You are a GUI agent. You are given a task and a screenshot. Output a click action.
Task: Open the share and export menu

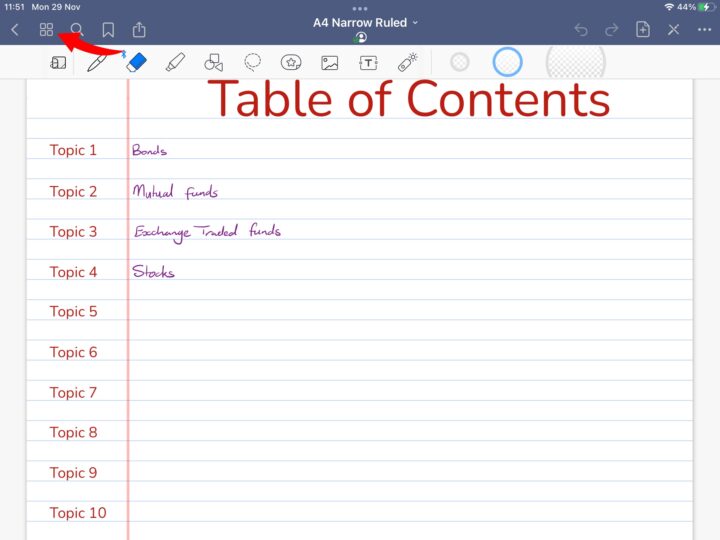pyautogui.click(x=139, y=30)
